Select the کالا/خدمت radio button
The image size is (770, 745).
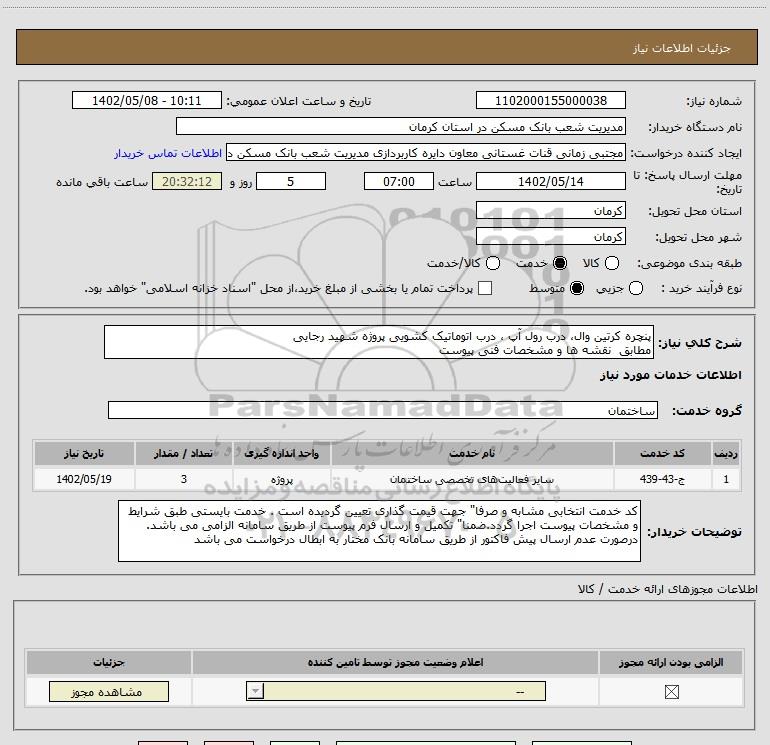(493, 263)
